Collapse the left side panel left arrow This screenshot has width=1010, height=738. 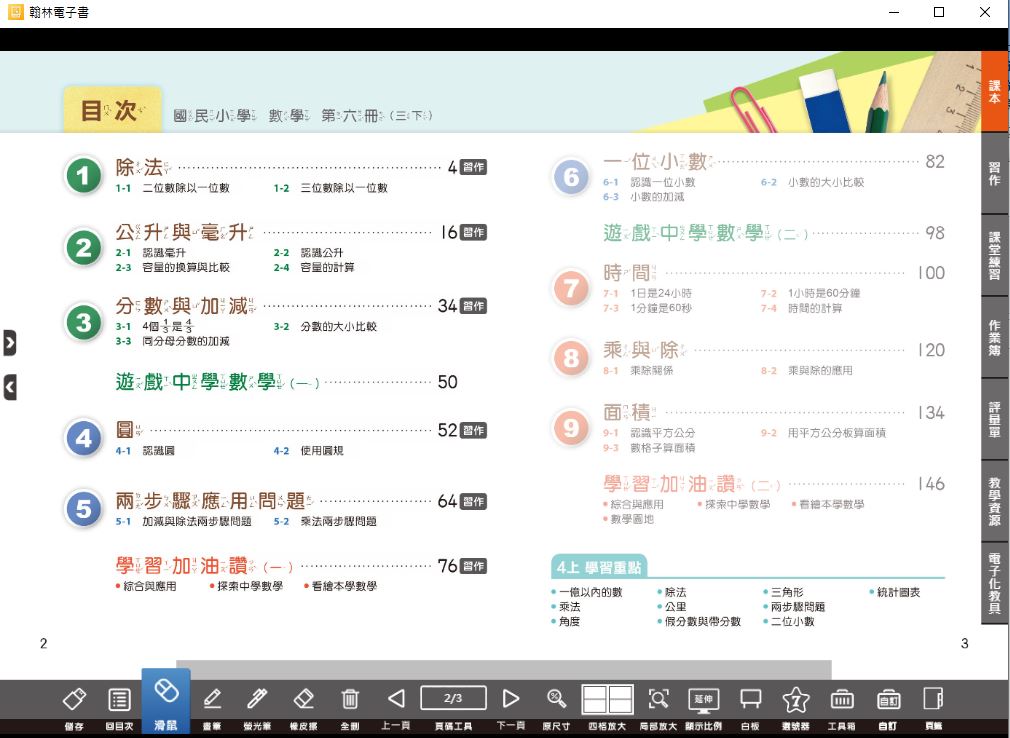point(10,386)
